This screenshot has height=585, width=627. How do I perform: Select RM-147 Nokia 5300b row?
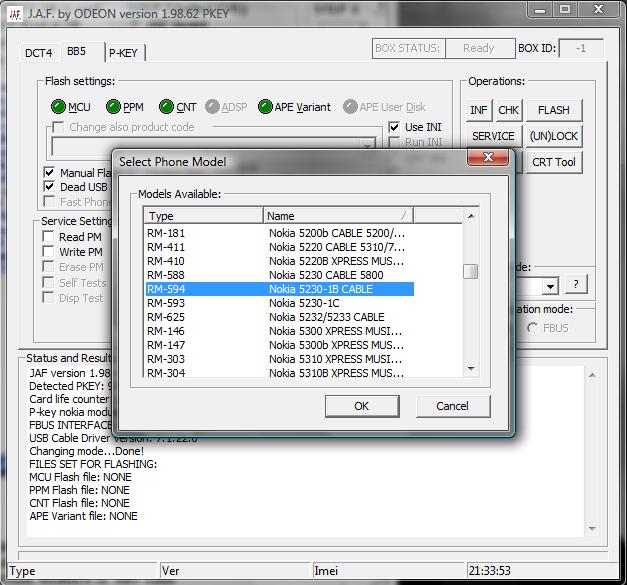[280, 345]
